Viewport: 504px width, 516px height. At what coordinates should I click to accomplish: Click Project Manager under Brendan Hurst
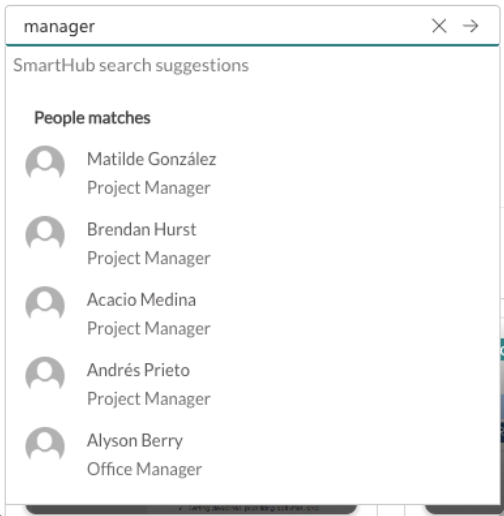click(149, 258)
